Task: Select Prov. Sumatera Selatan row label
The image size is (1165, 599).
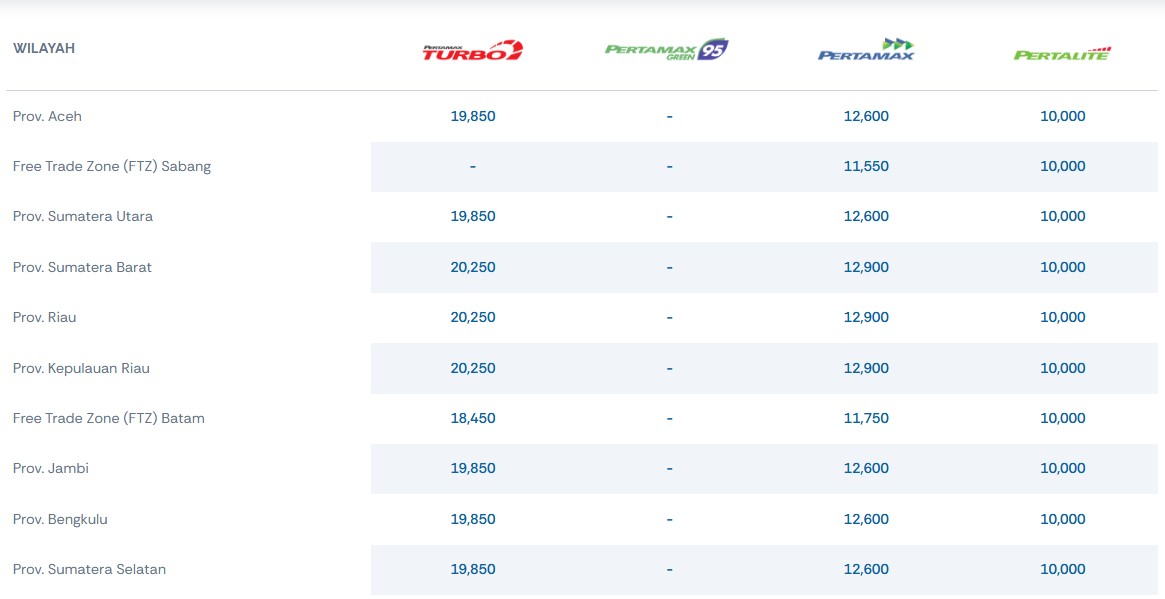Action: tap(89, 569)
